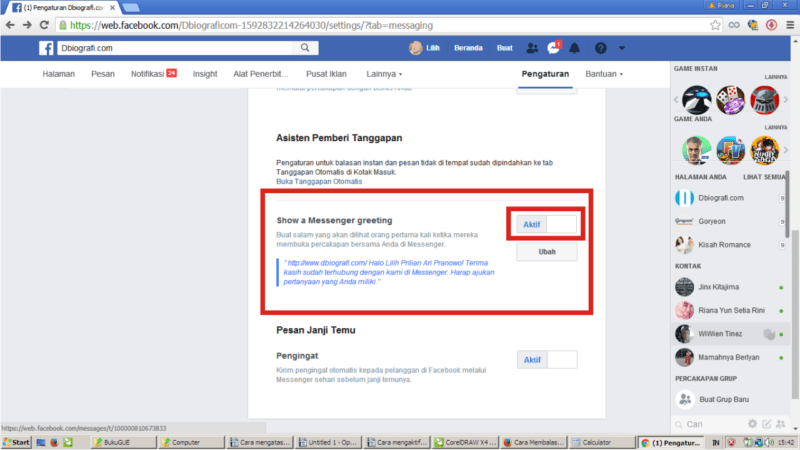The image size is (800, 450).
Task: Open the dice instant game icon
Action: tap(730, 99)
